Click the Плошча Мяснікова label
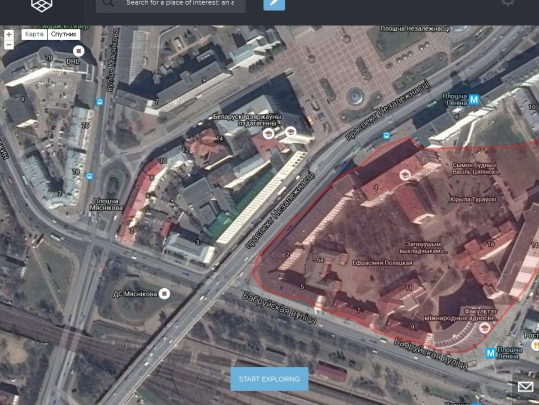539x405 pixels. click(x=106, y=204)
